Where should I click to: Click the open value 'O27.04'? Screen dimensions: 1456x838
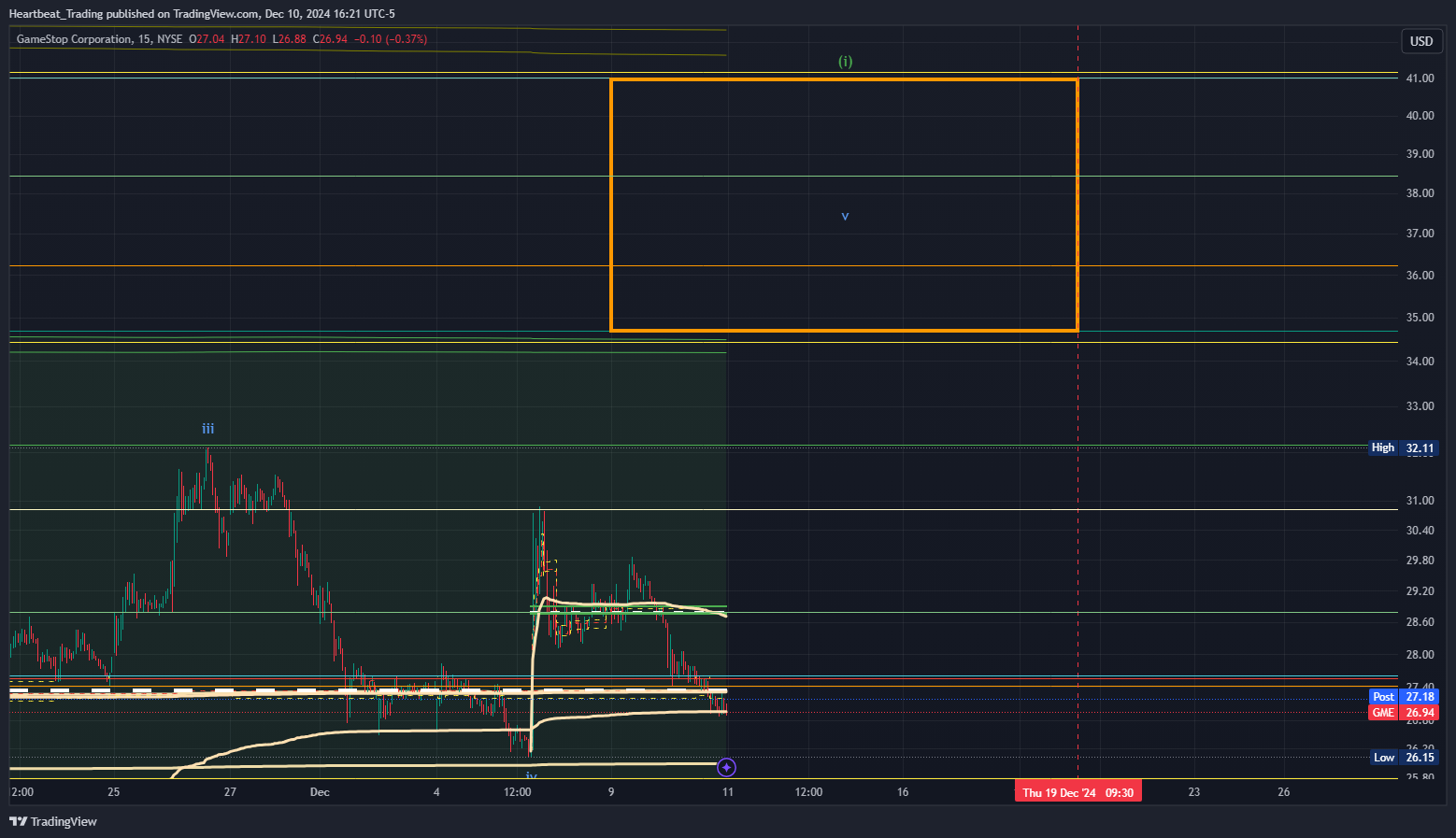[207, 39]
